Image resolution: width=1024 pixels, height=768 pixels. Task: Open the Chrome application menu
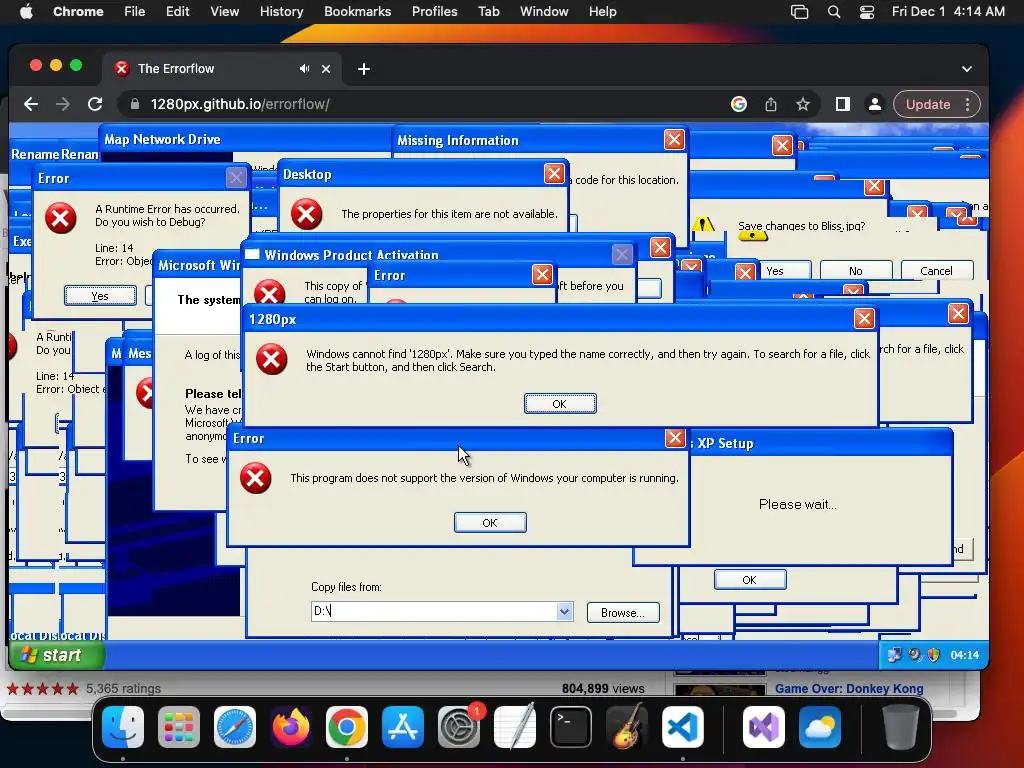pyautogui.click(x=78, y=12)
